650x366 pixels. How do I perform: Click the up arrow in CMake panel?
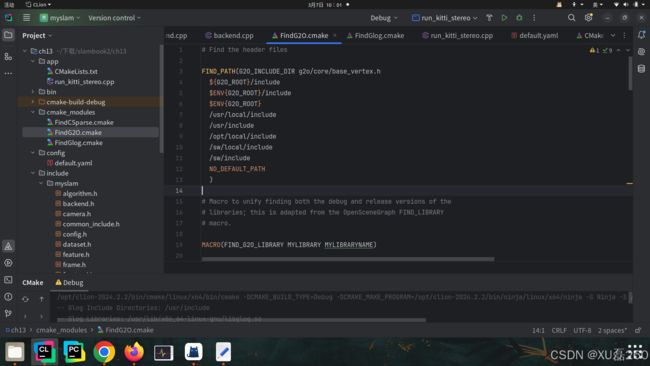[41, 299]
